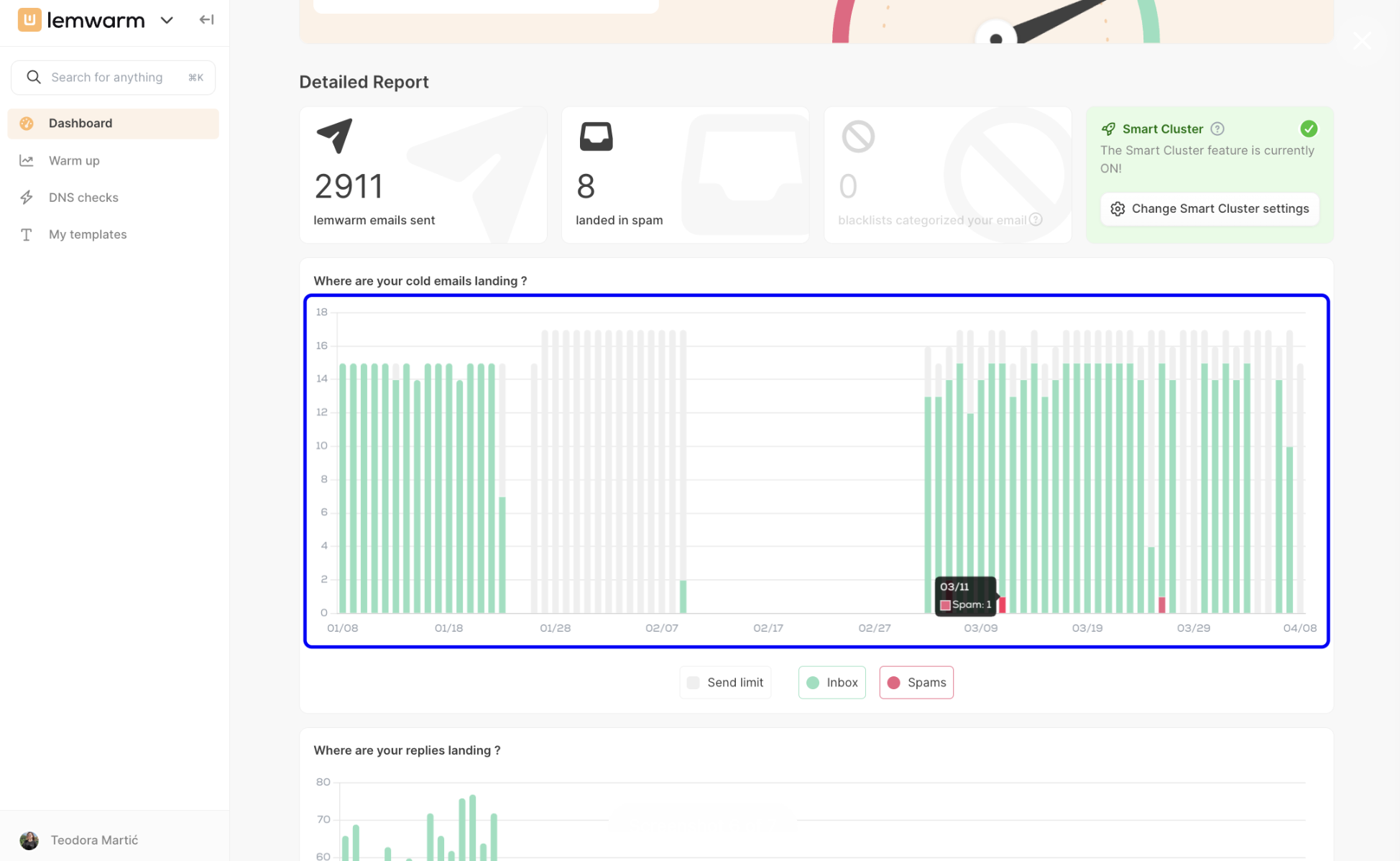The width and height of the screenshot is (1400, 861).
Task: Click the search magnifier icon
Action: tap(34, 77)
